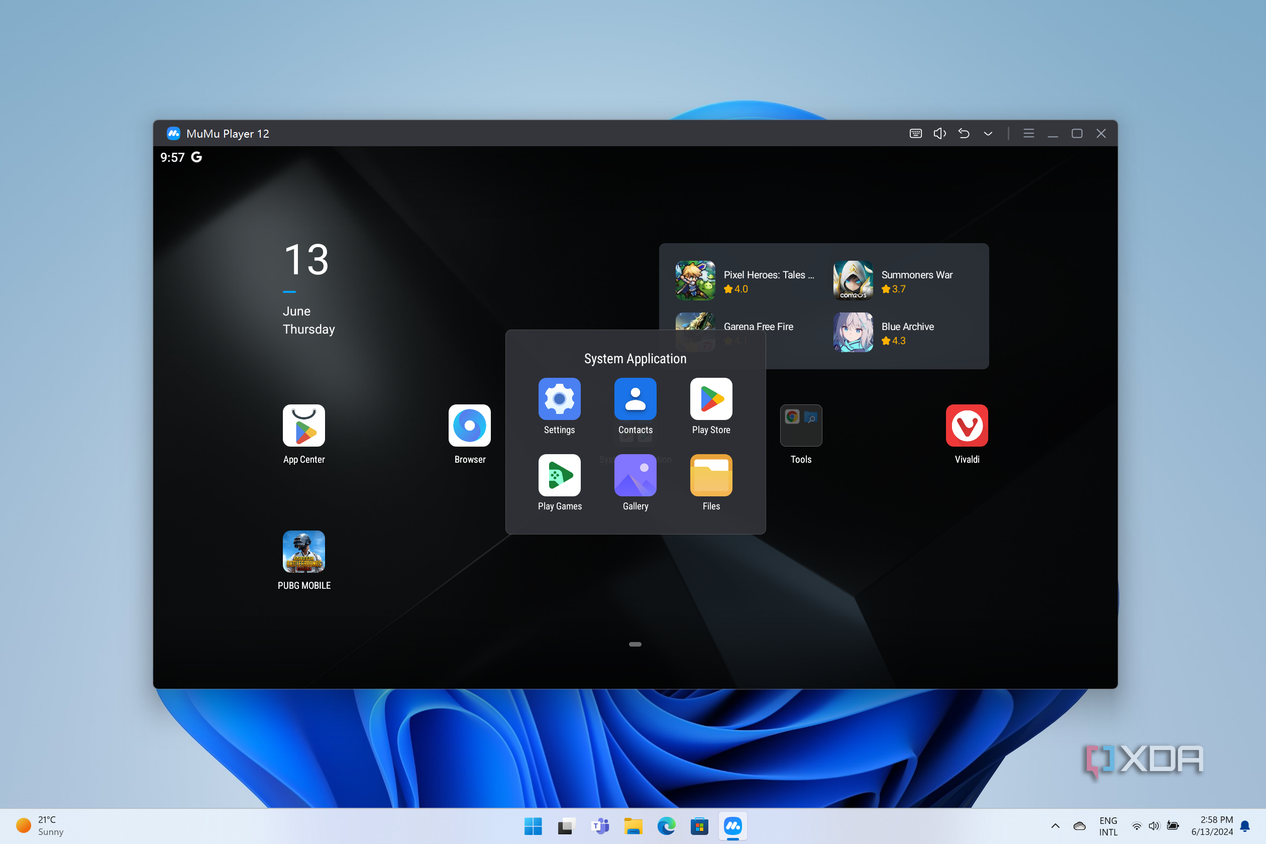Open the MuMu Player hamburger menu
The width and height of the screenshot is (1266, 844).
(x=1028, y=133)
